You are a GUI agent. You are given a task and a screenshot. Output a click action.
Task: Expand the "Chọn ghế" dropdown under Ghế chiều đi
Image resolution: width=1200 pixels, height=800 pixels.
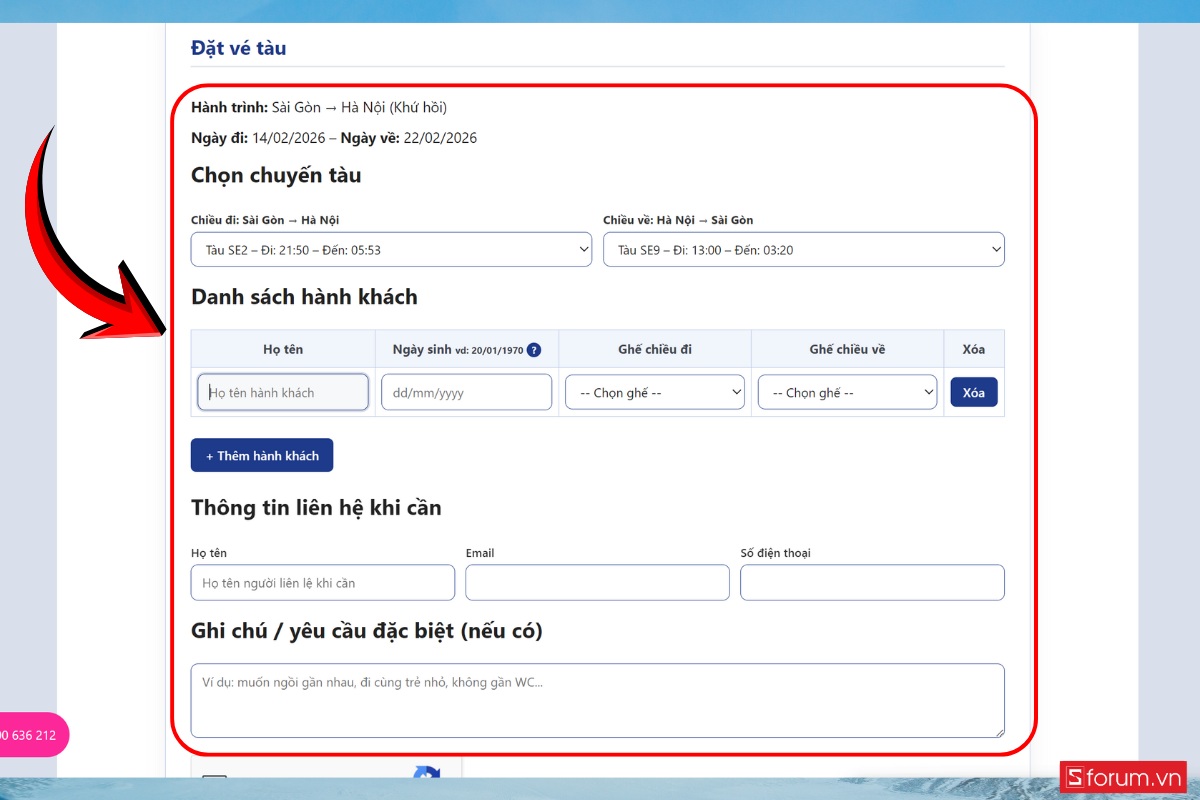(x=654, y=392)
